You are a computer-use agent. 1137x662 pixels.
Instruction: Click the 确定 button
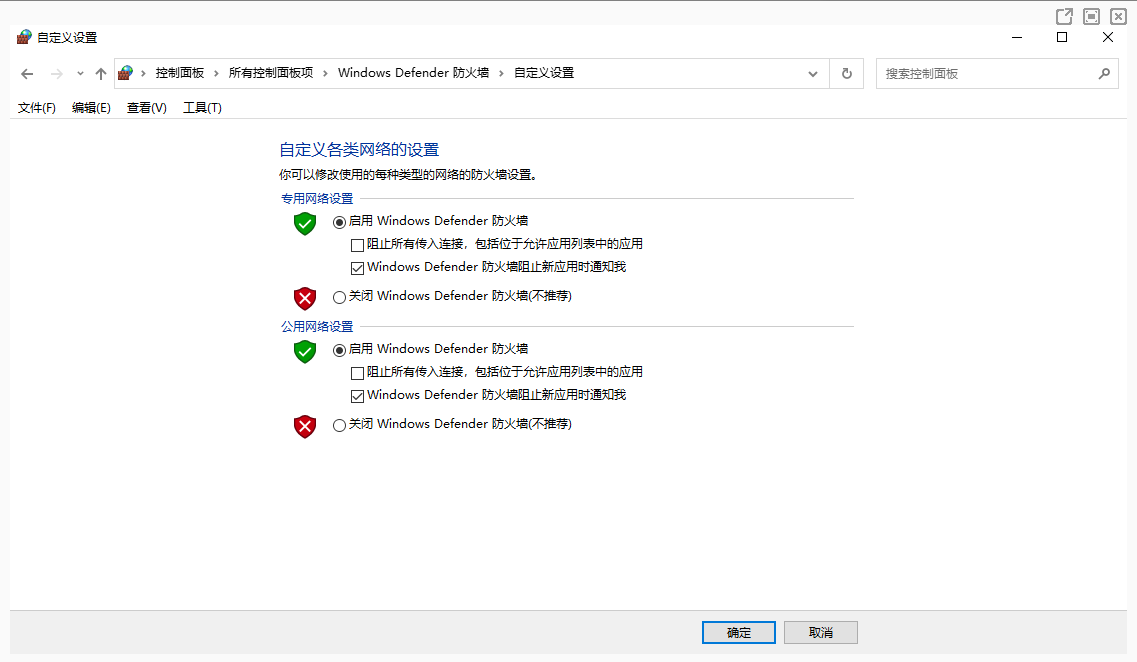739,632
